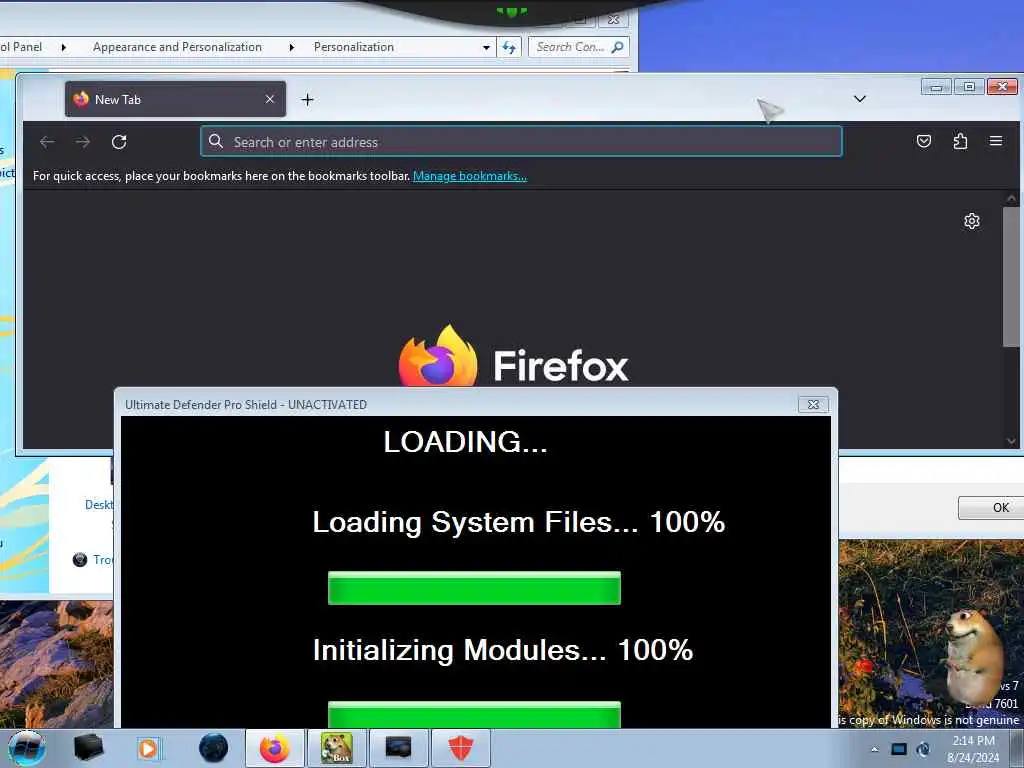
Task: Click the Manage bookmarks link
Action: 470,176
